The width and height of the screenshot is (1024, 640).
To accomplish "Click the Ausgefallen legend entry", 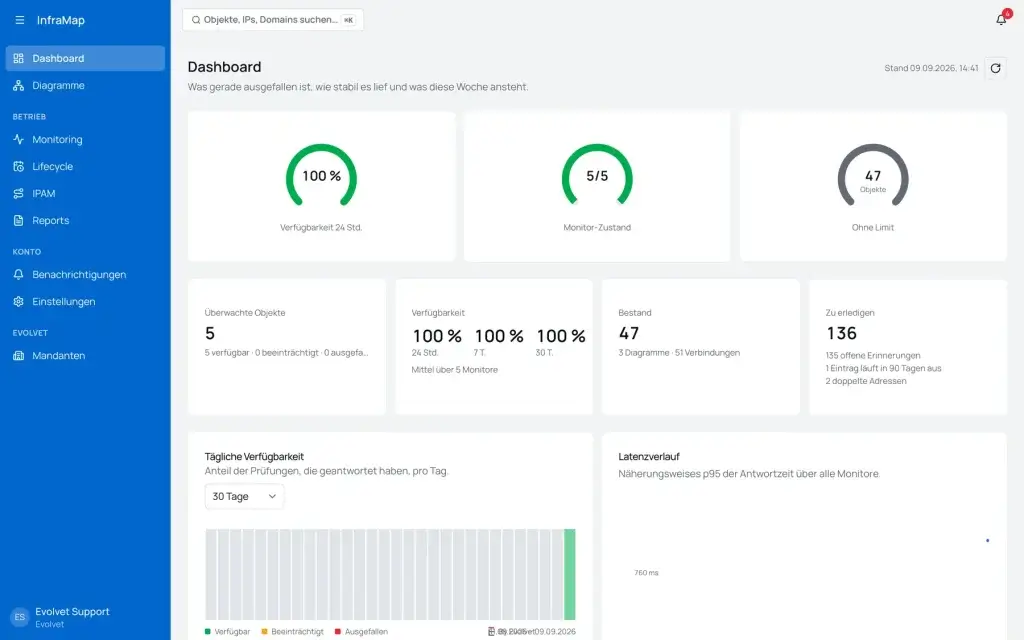I will [x=361, y=632].
